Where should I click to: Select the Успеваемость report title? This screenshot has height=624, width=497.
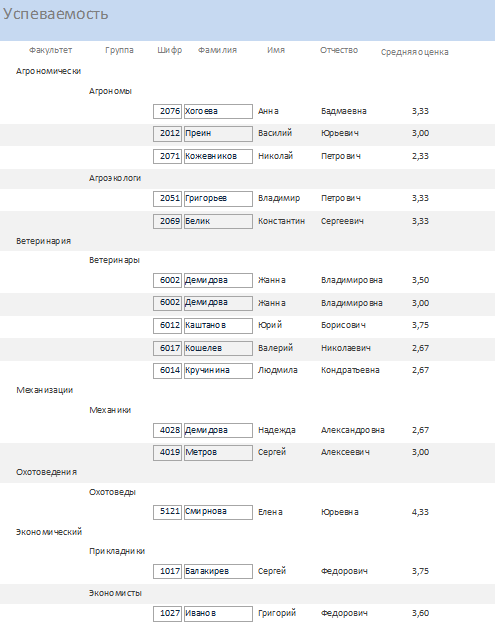point(56,14)
